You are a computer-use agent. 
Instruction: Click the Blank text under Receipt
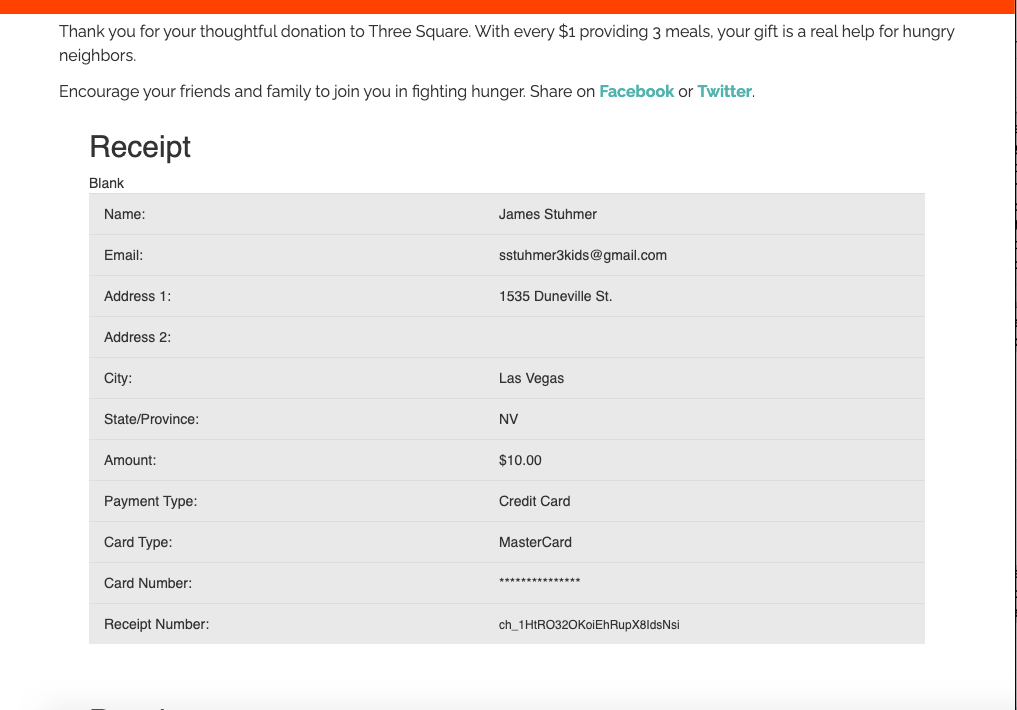click(106, 183)
